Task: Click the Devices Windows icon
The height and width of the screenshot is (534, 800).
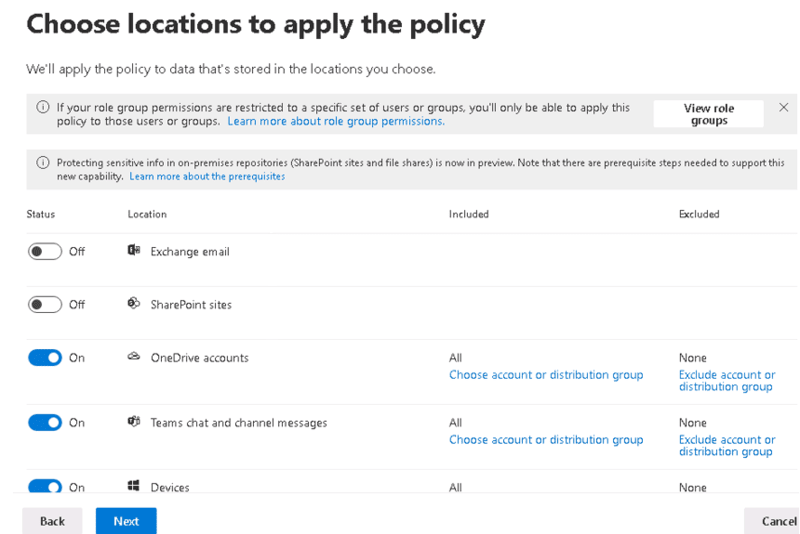Action: 134,486
